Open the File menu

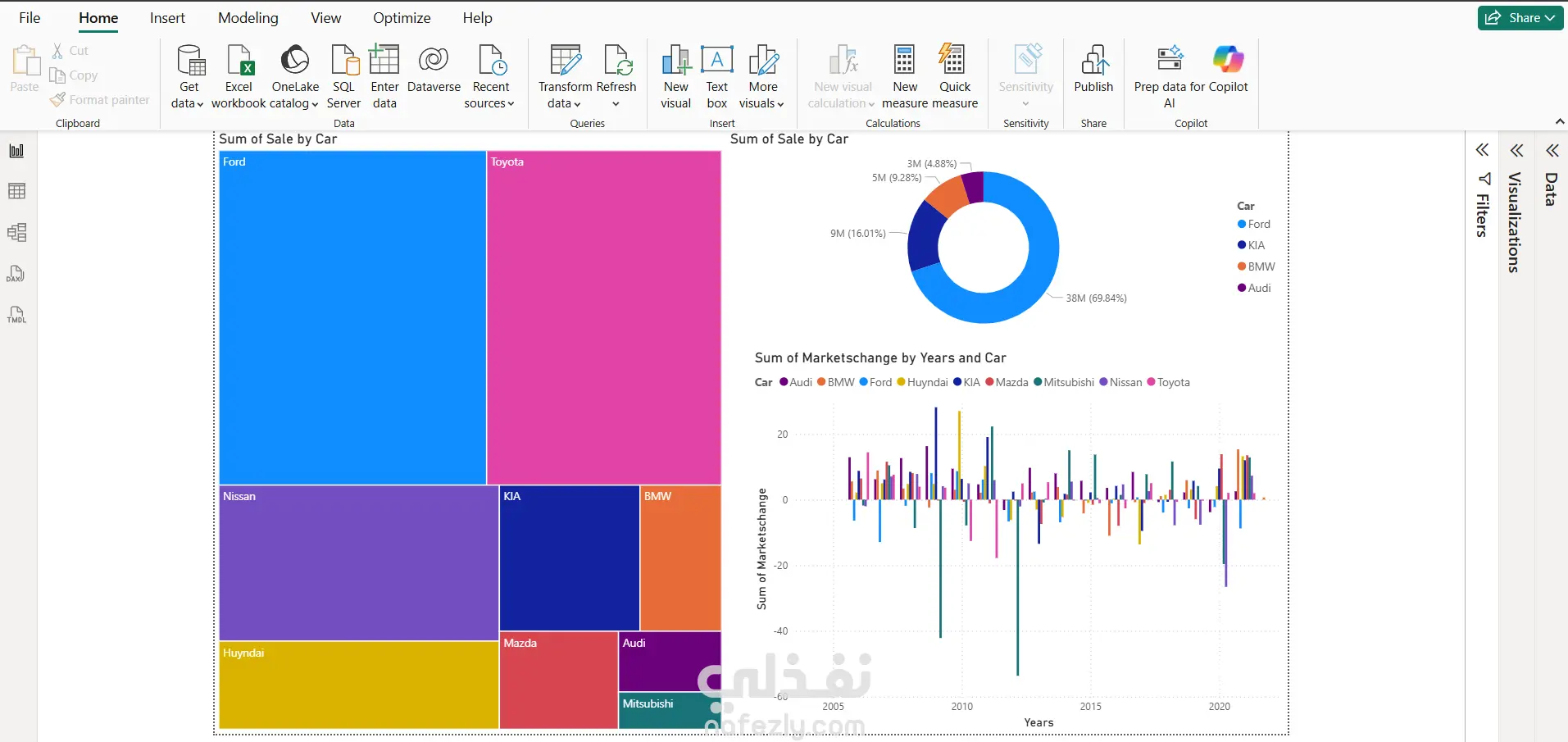[x=30, y=18]
